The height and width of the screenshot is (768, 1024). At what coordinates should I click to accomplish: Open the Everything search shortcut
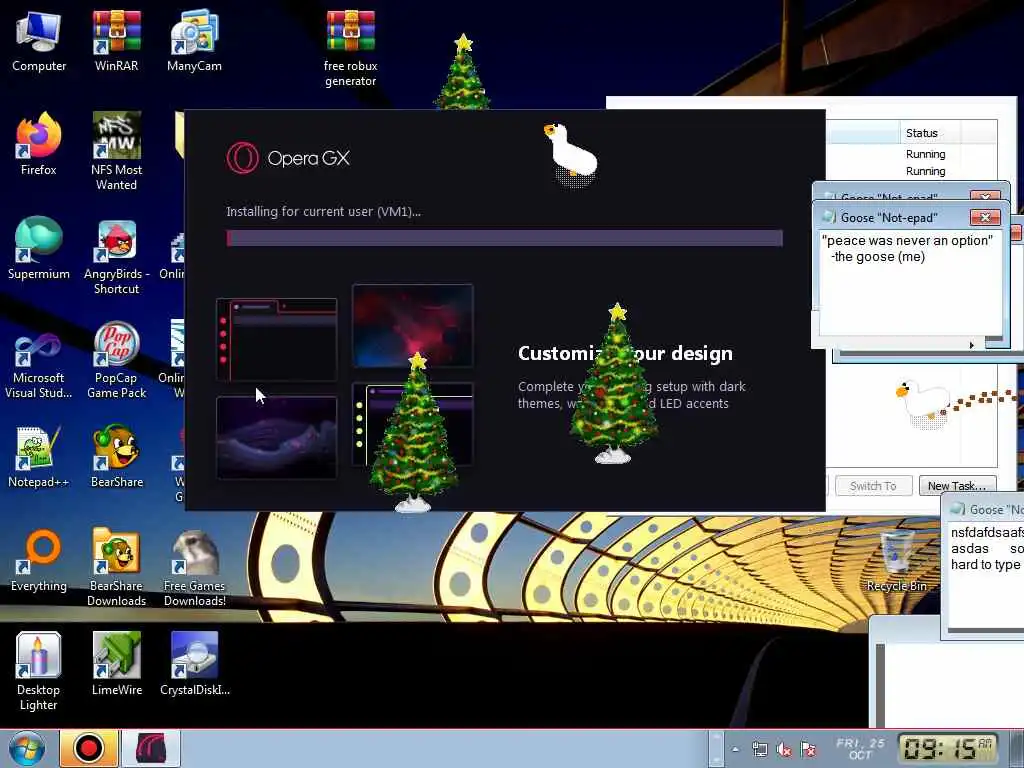pos(39,560)
